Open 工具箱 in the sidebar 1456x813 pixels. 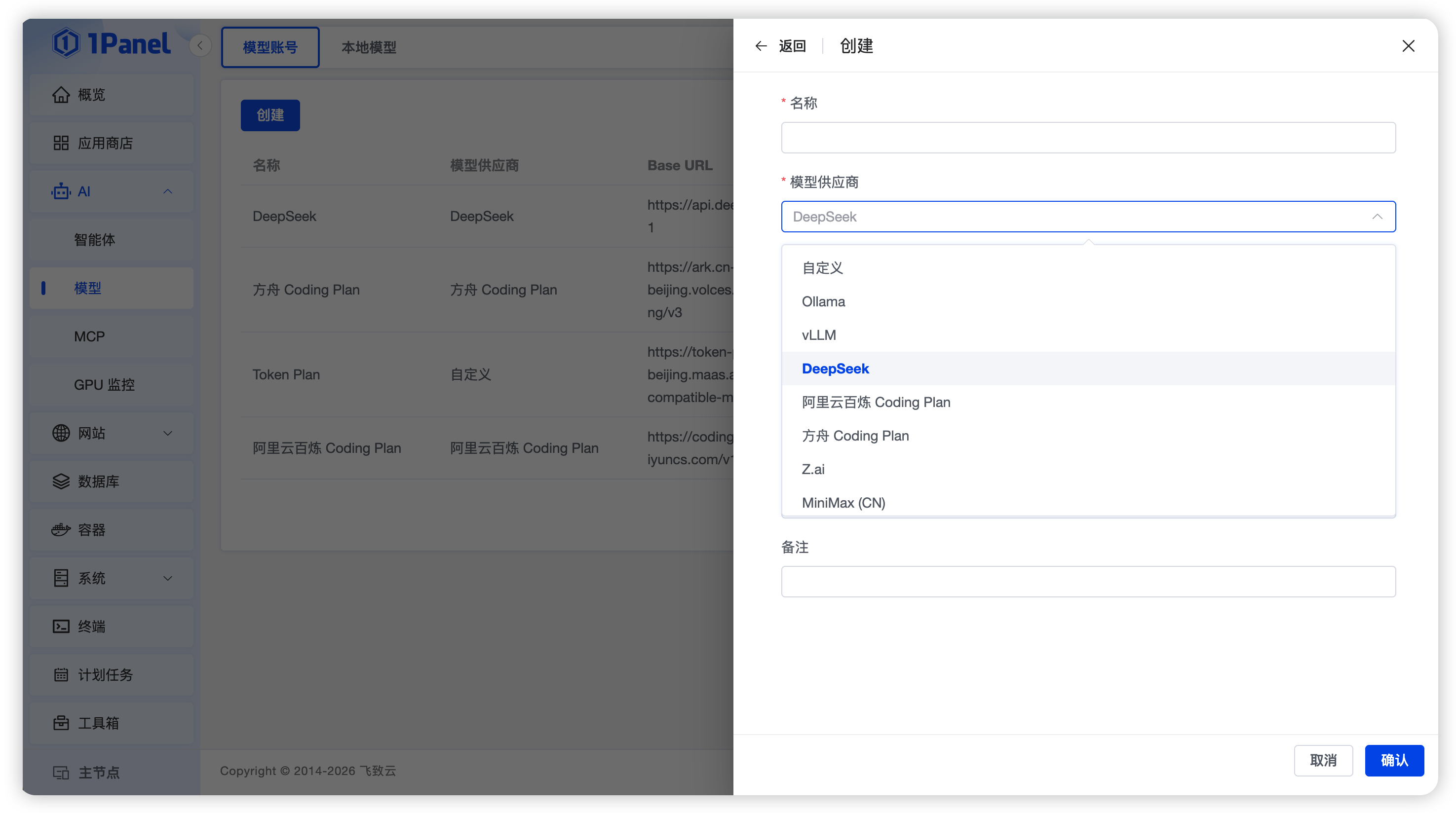point(112,723)
